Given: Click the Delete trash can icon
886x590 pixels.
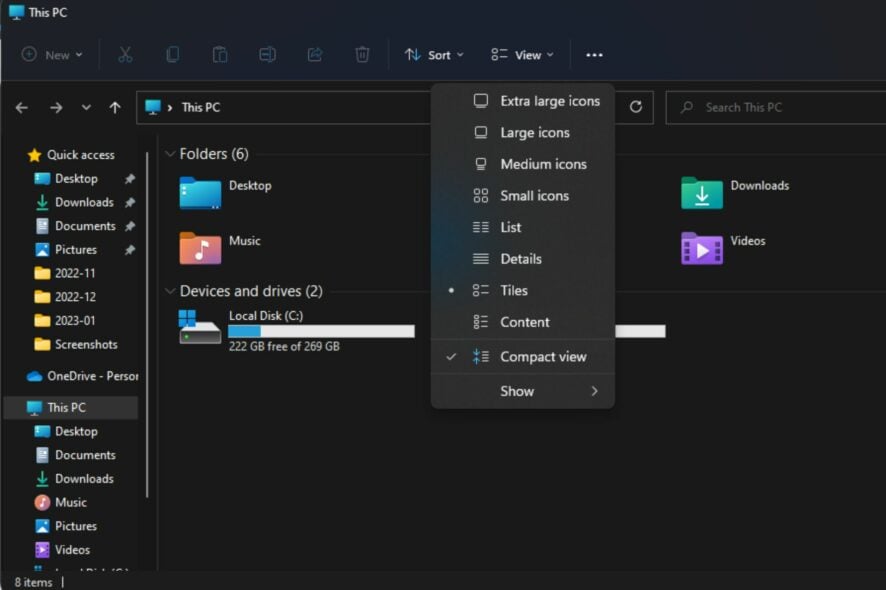Looking at the screenshot, I should (362, 55).
